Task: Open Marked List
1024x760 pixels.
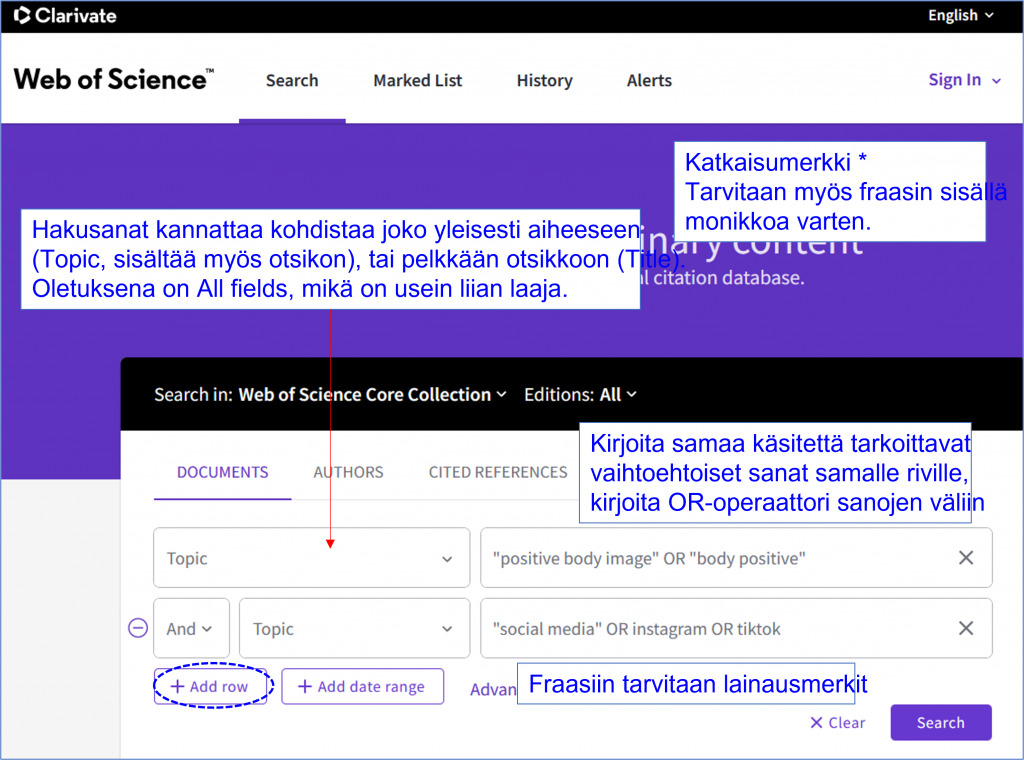Action: 417,80
